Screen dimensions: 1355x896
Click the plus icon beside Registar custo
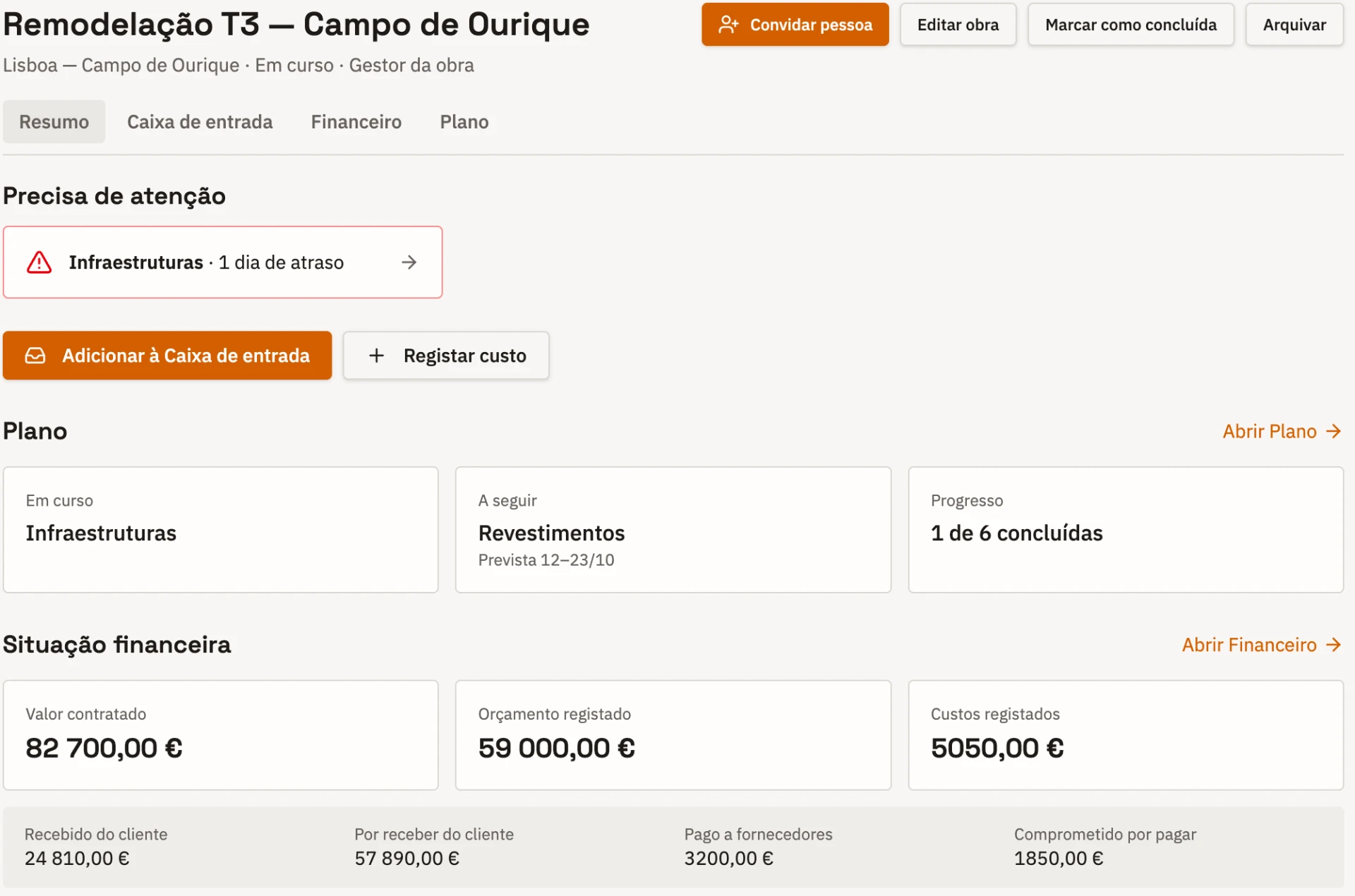pos(377,356)
